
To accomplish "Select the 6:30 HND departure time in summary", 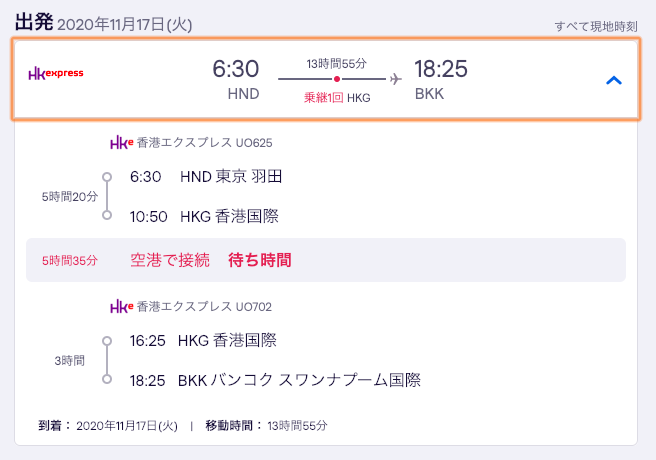I will pos(236,69).
